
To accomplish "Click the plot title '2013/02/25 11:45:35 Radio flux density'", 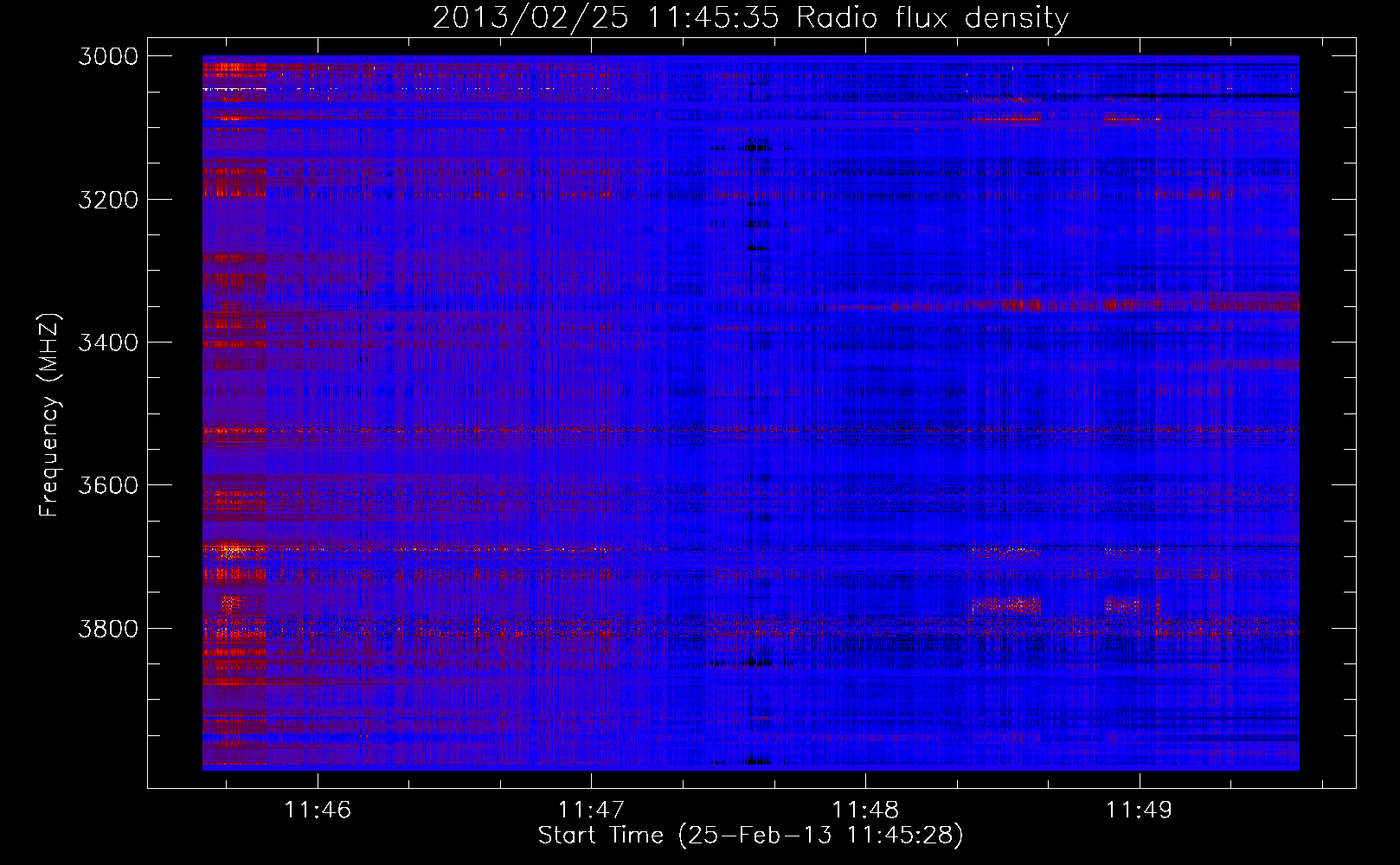I will (x=750, y=18).
